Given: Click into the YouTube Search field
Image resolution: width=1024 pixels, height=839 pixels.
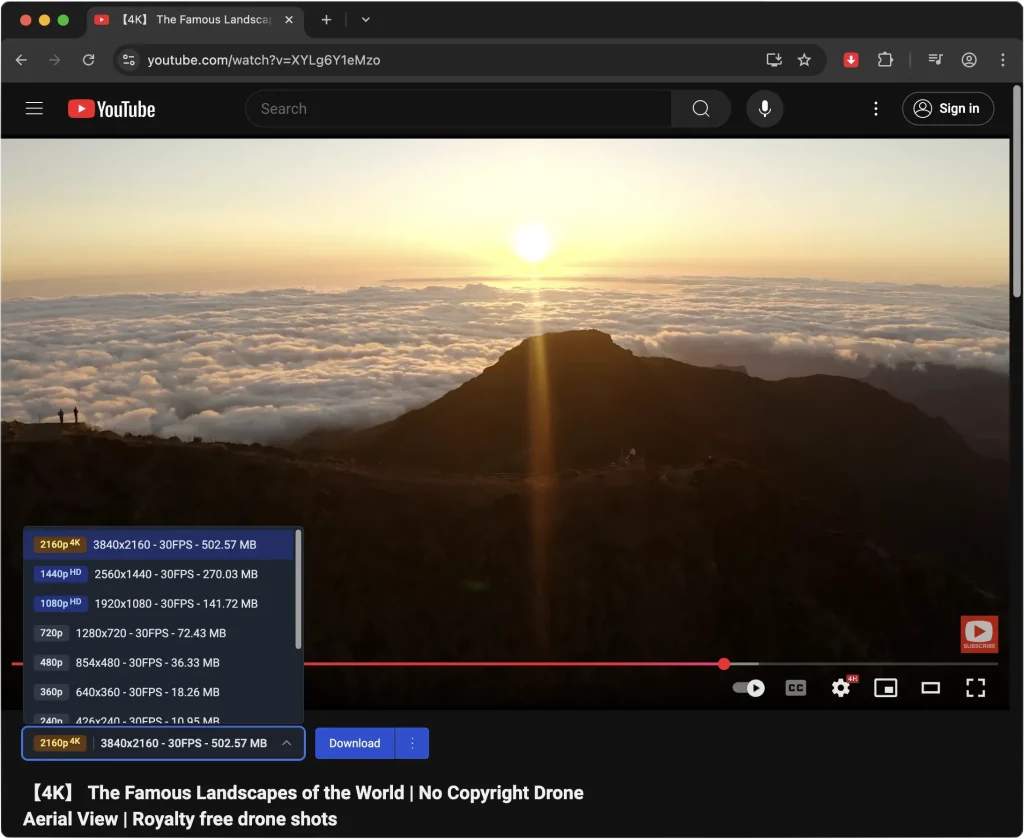Looking at the screenshot, I should click(x=455, y=109).
